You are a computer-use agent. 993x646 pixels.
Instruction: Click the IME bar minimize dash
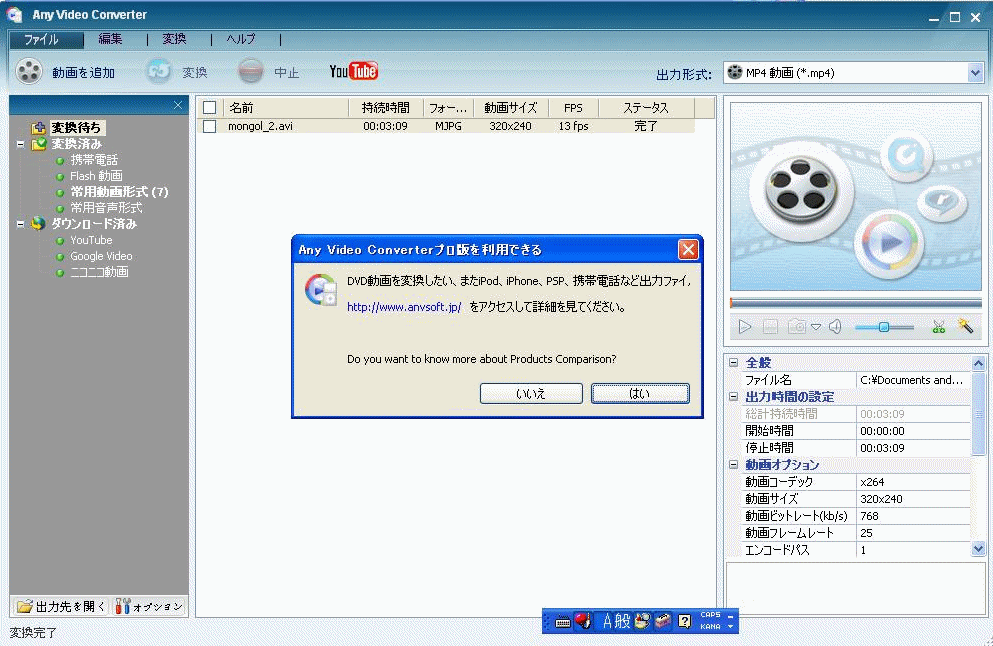click(730, 616)
